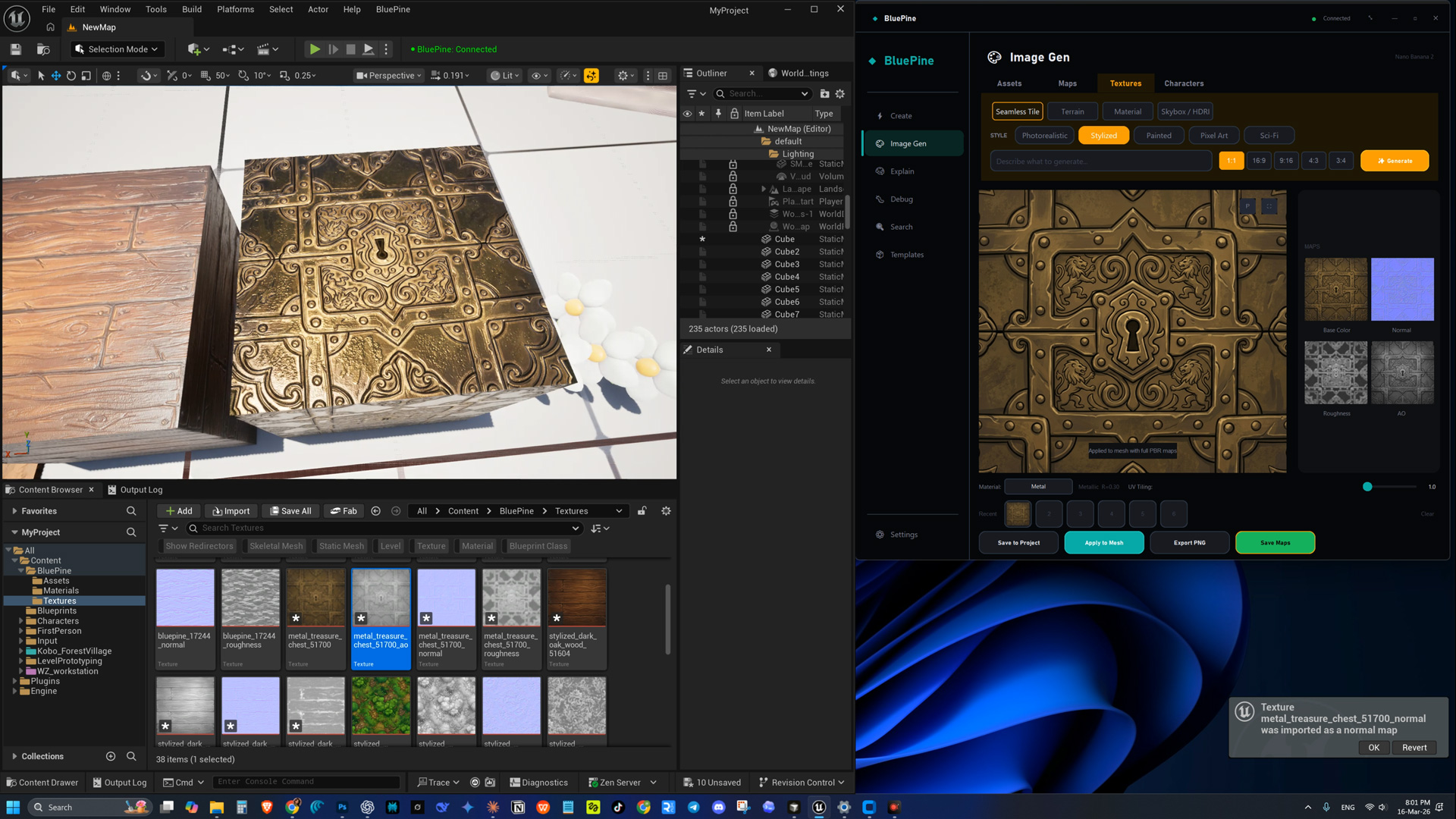Select the translate move gizmo tool
The width and height of the screenshot is (1456, 819).
click(55, 76)
